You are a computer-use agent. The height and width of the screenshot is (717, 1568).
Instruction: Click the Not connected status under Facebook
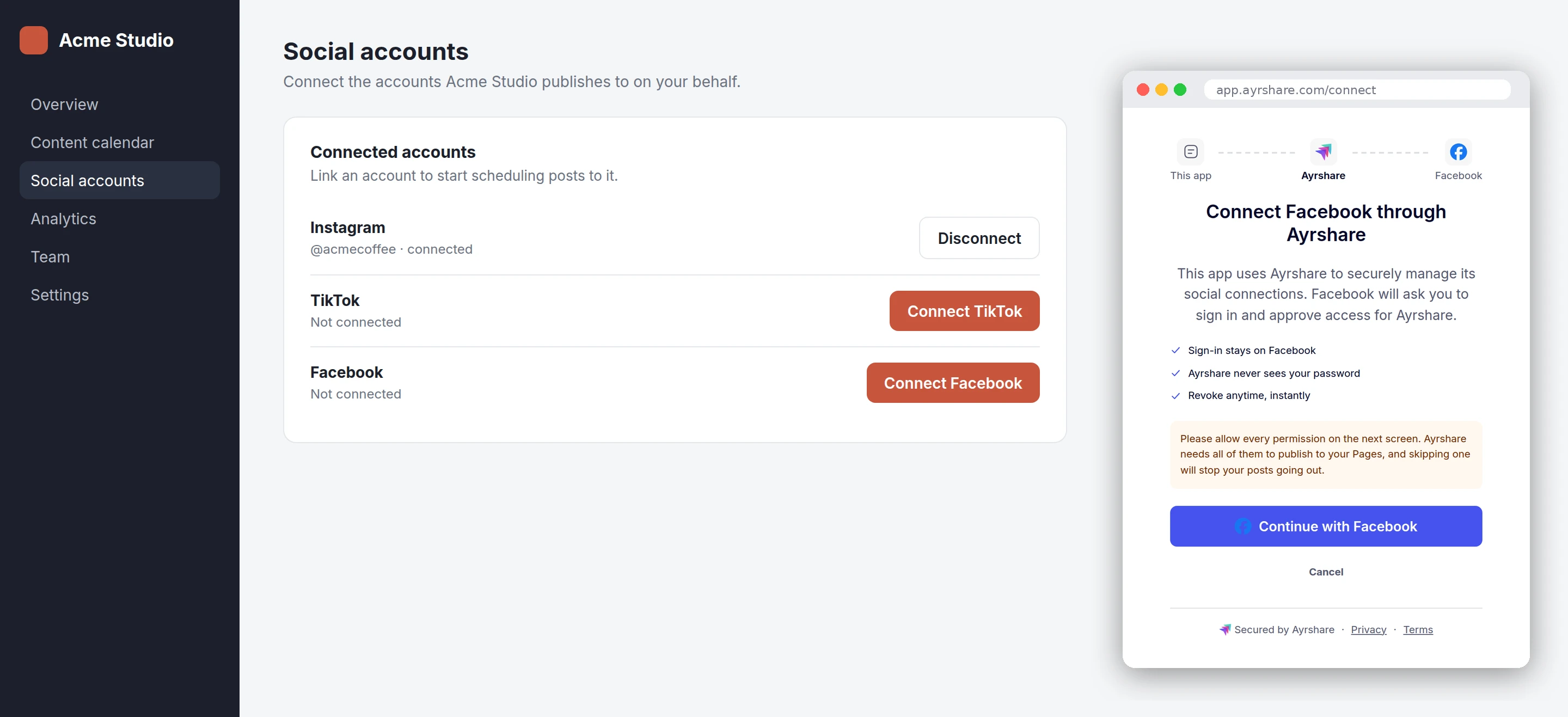tap(356, 394)
